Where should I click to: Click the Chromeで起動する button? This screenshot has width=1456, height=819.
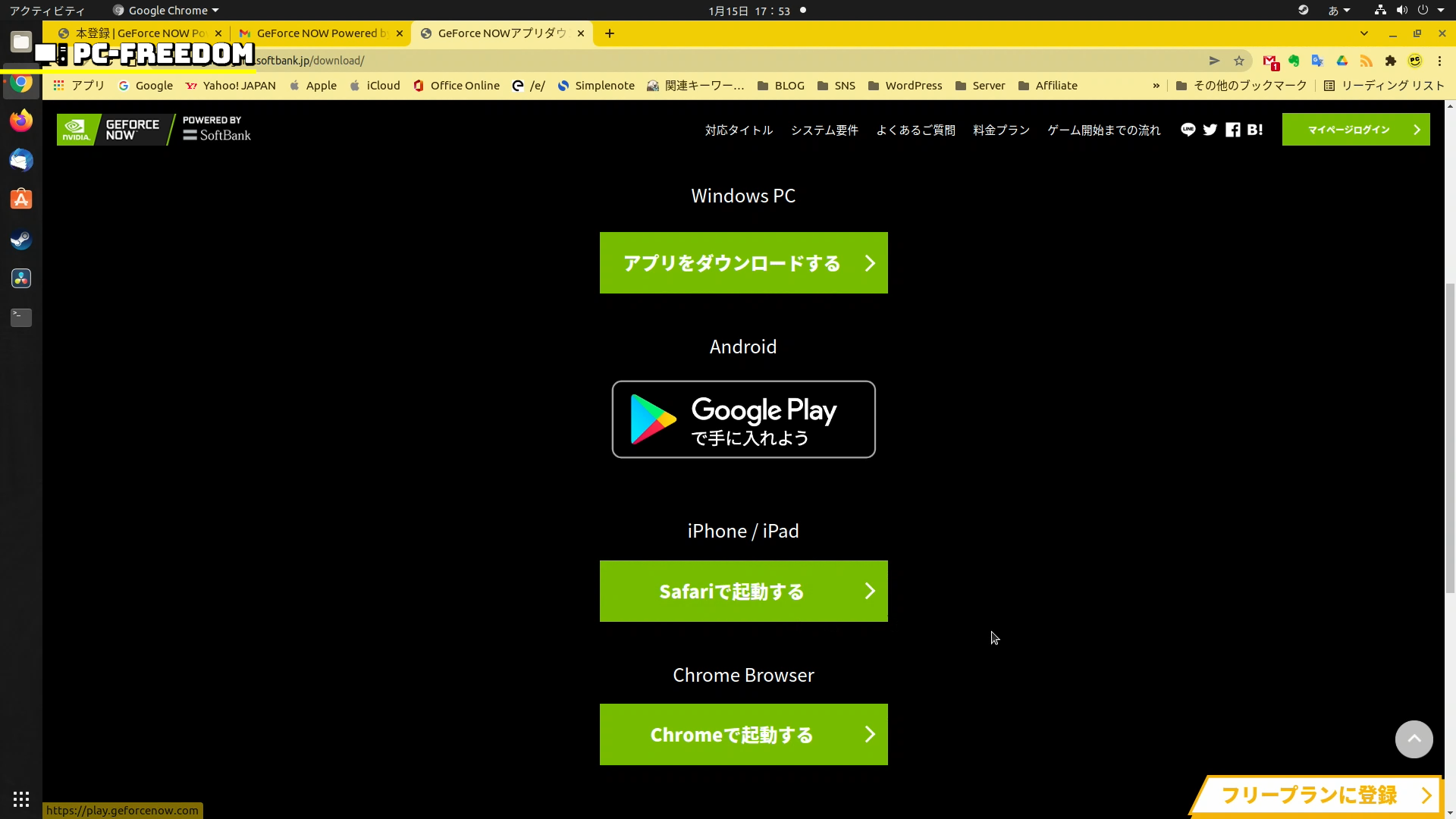point(743,734)
